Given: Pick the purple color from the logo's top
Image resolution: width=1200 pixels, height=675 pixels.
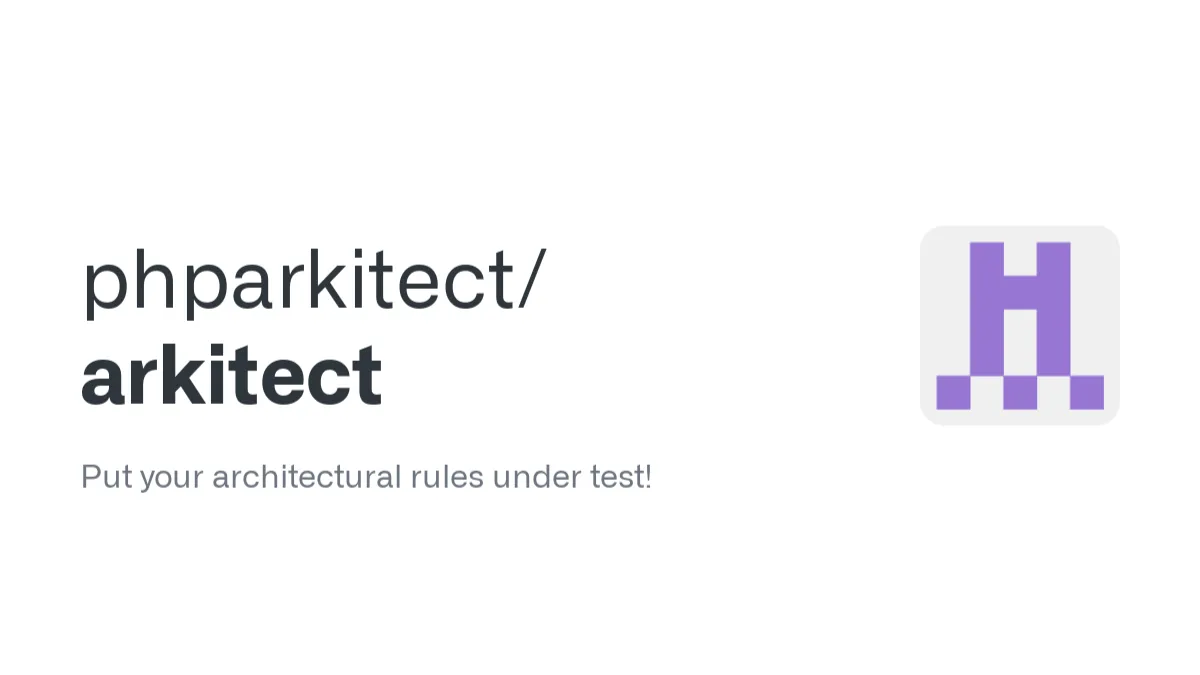Looking at the screenshot, I should [986, 256].
